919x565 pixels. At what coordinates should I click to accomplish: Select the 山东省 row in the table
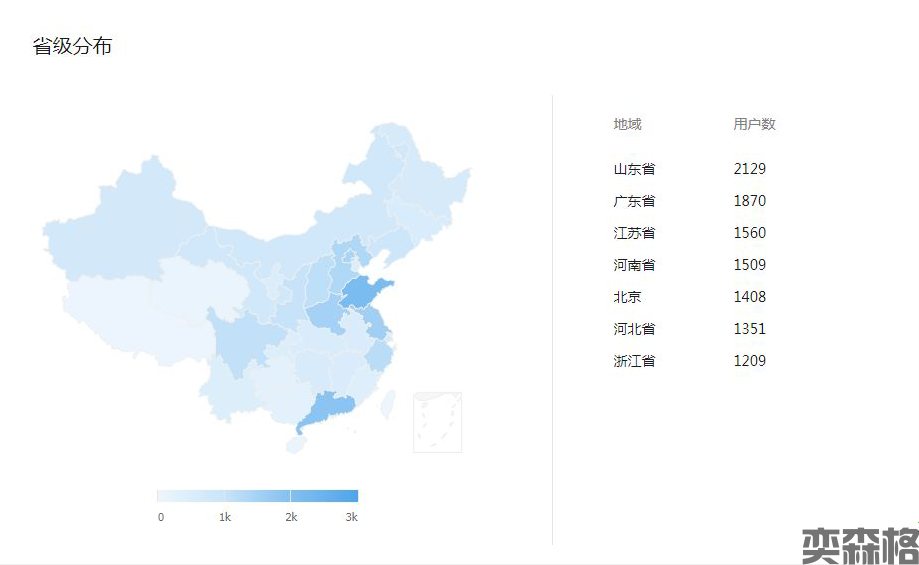(634, 169)
